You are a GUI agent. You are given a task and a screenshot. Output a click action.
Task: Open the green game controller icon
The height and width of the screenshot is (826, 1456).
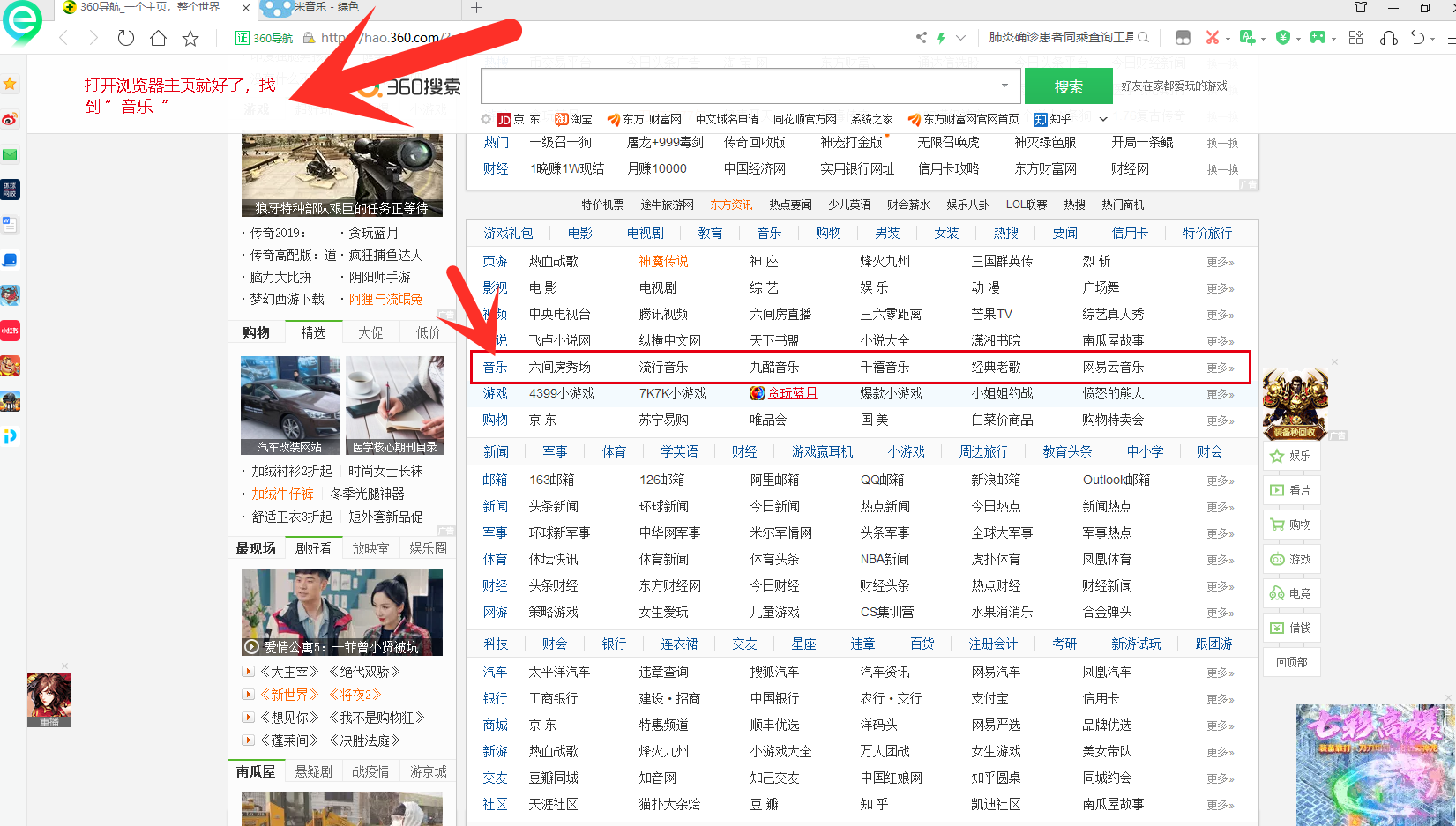pos(1318,38)
